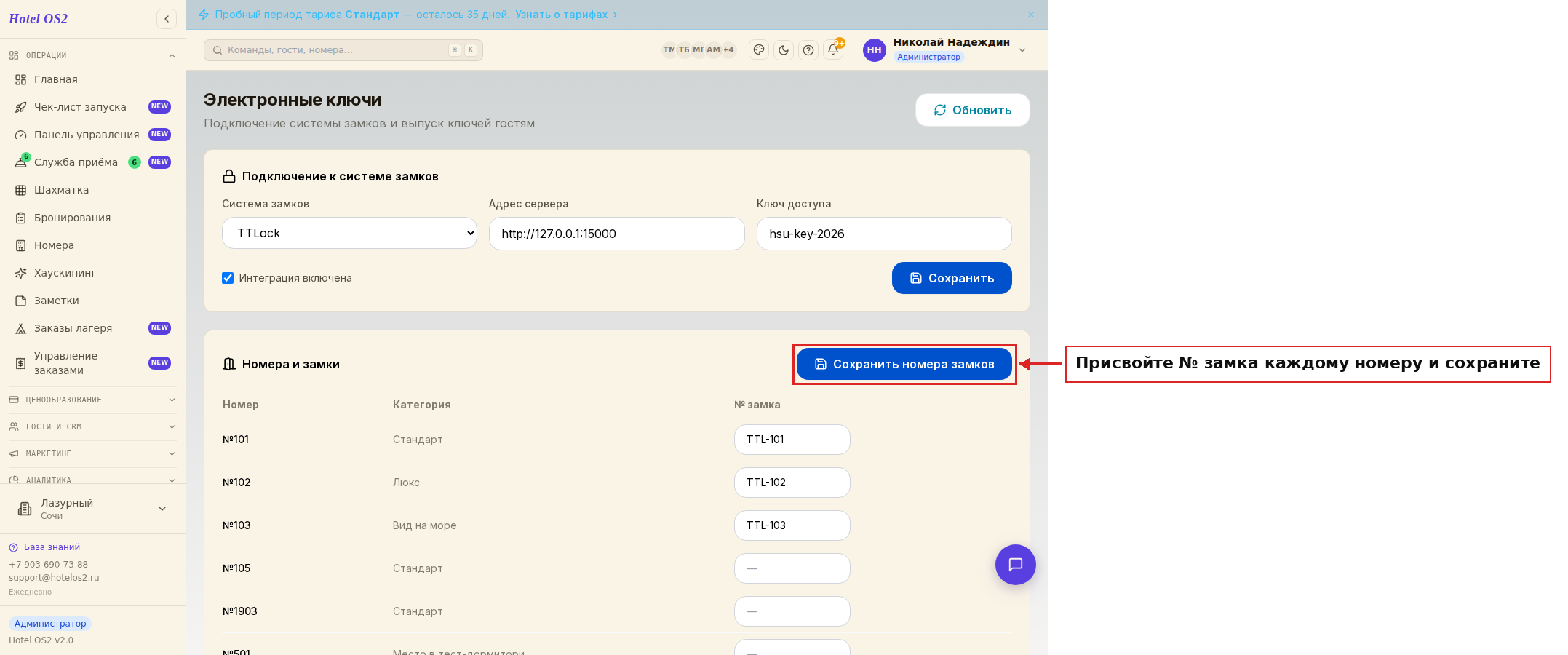Click the Люкс category cell of №102
Viewport: 1568px width, 655px height.
click(x=406, y=483)
